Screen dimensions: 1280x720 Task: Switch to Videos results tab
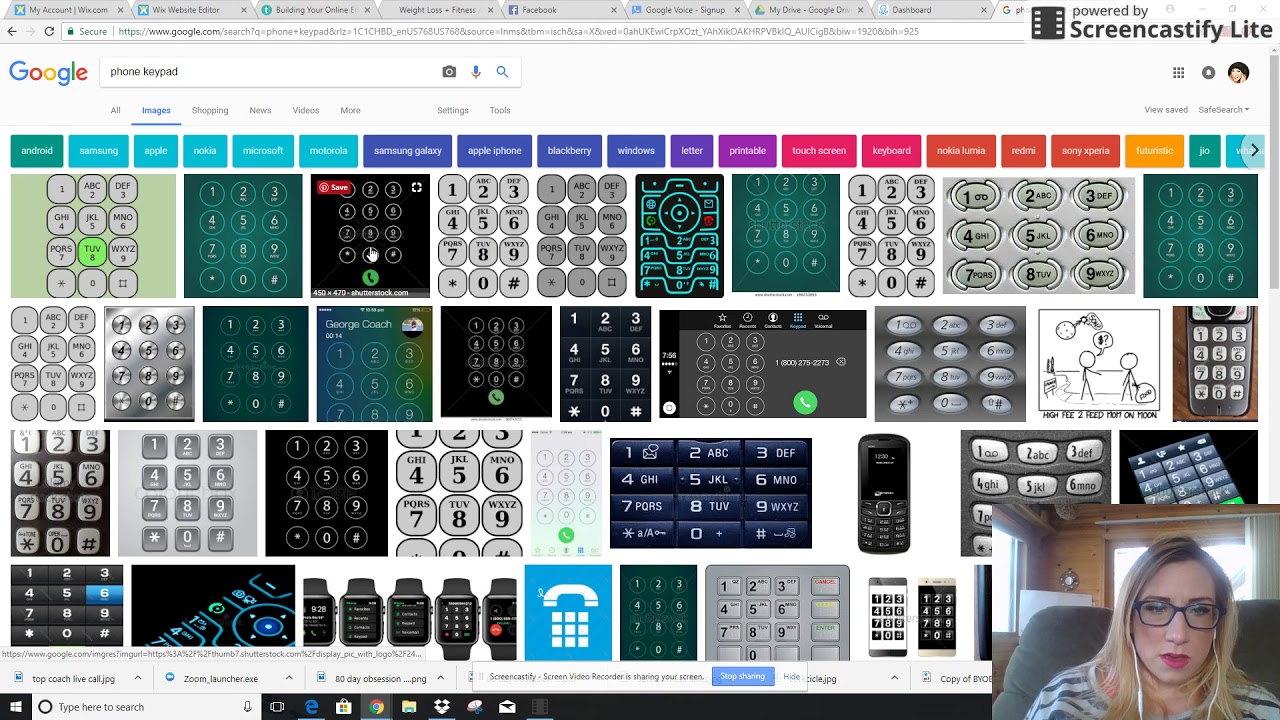[306, 110]
